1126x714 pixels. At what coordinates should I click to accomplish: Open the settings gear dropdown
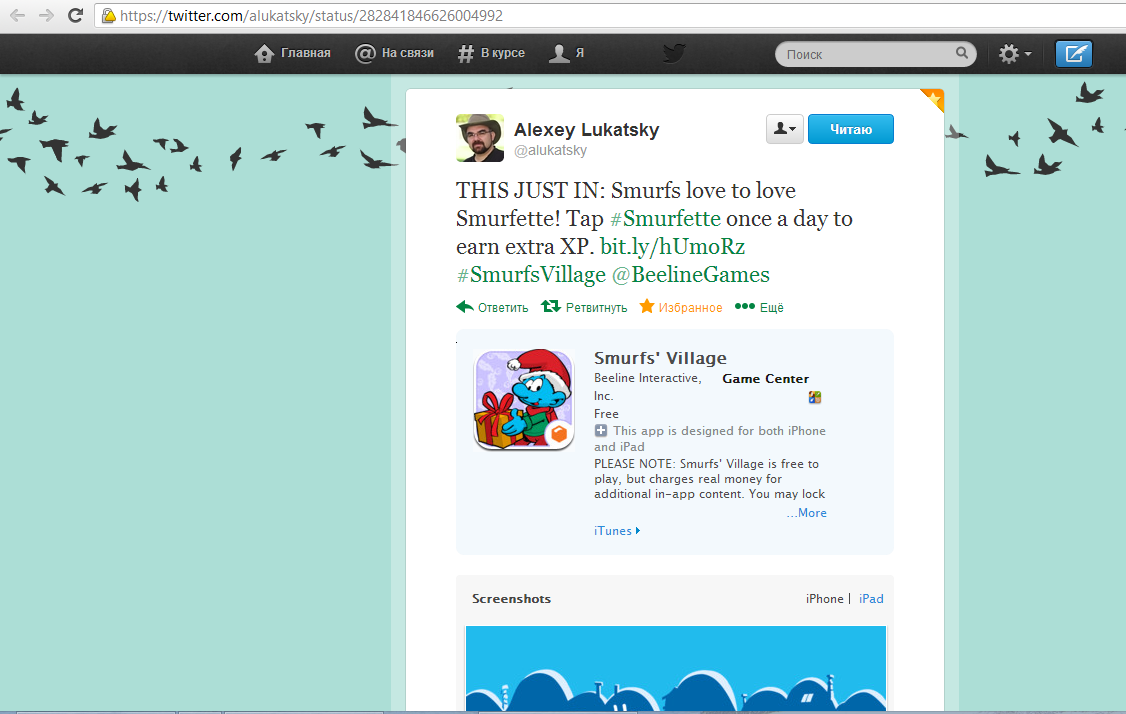1015,54
